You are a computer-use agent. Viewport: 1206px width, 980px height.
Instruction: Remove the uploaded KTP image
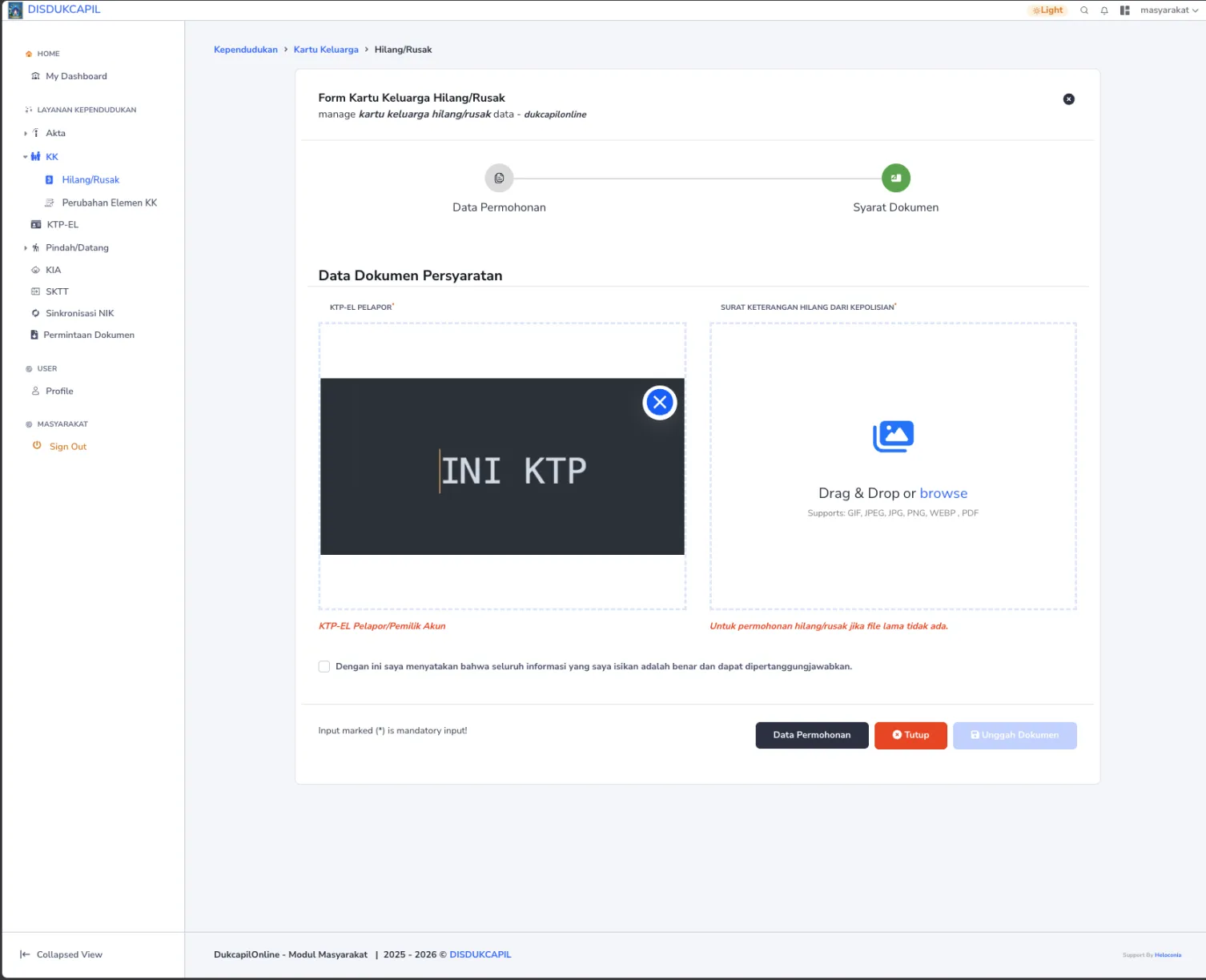[660, 403]
